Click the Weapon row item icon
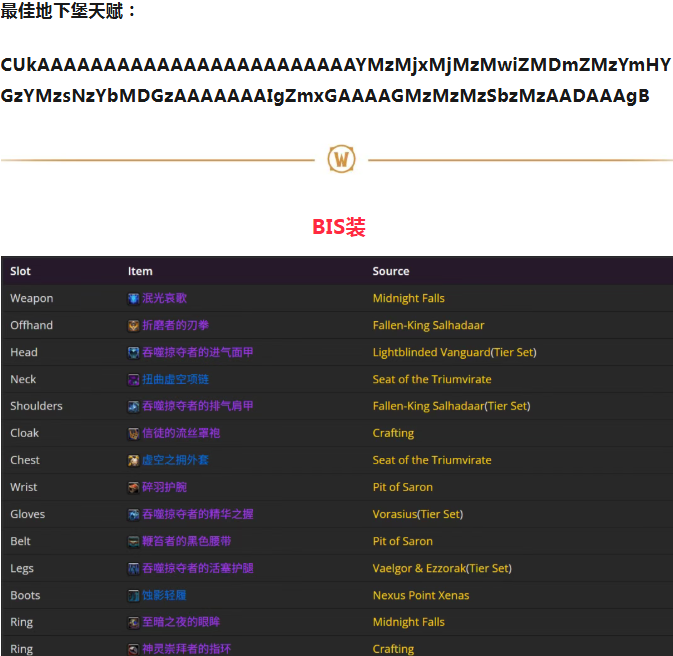Viewport: 673px width, 656px height. [x=133, y=298]
